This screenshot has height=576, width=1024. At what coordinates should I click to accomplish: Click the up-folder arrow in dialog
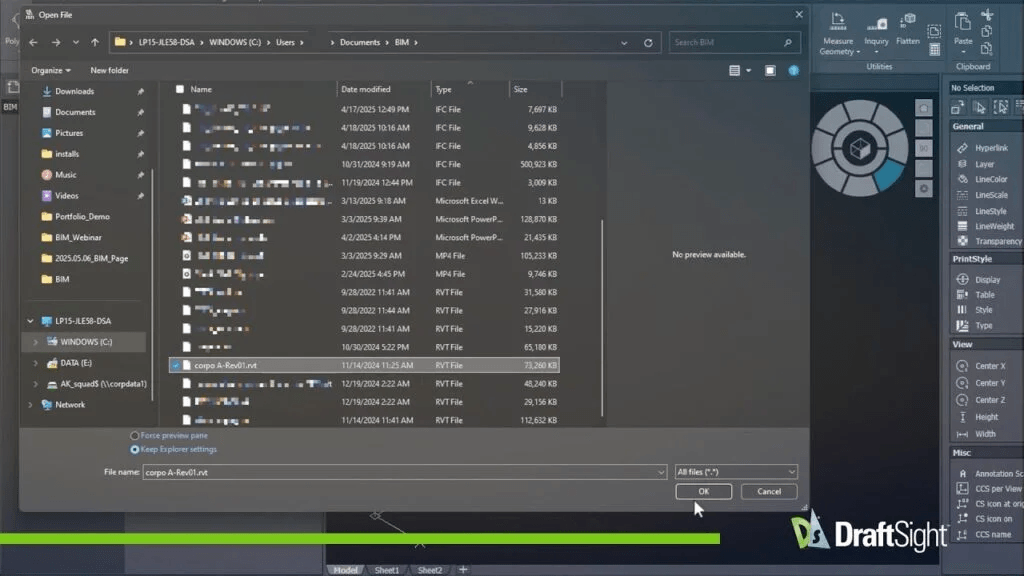95,43
